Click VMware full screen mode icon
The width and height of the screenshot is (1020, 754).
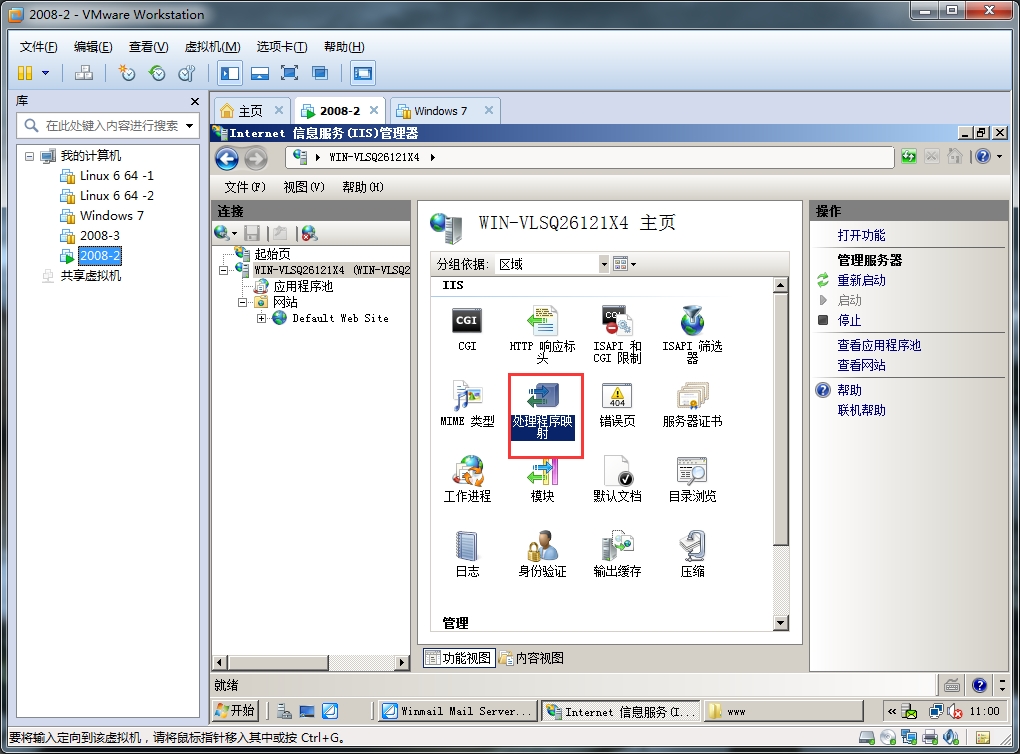pyautogui.click(x=289, y=73)
